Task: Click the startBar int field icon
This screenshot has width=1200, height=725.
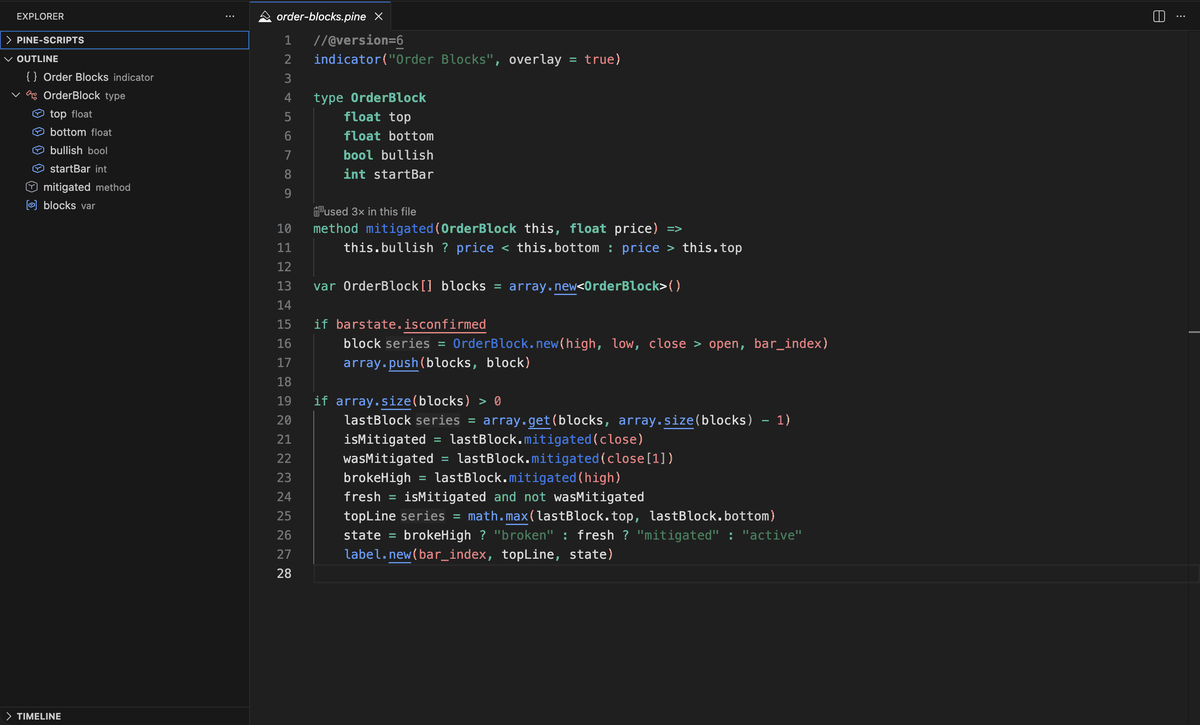Action: pyautogui.click(x=39, y=169)
